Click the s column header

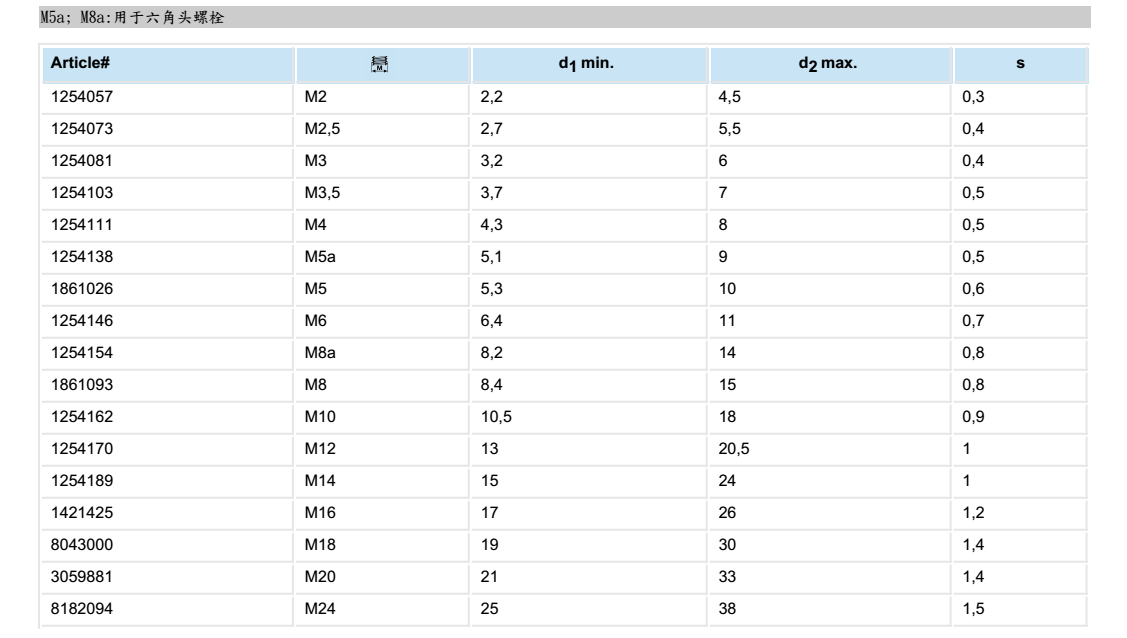pyautogui.click(x=1020, y=65)
